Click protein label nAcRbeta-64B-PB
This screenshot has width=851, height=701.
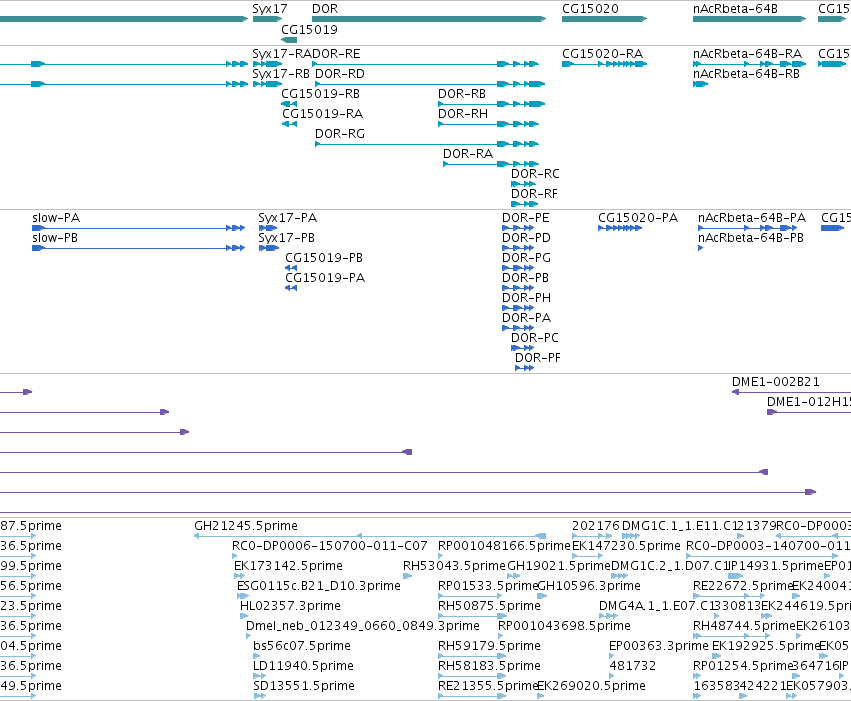pos(751,238)
